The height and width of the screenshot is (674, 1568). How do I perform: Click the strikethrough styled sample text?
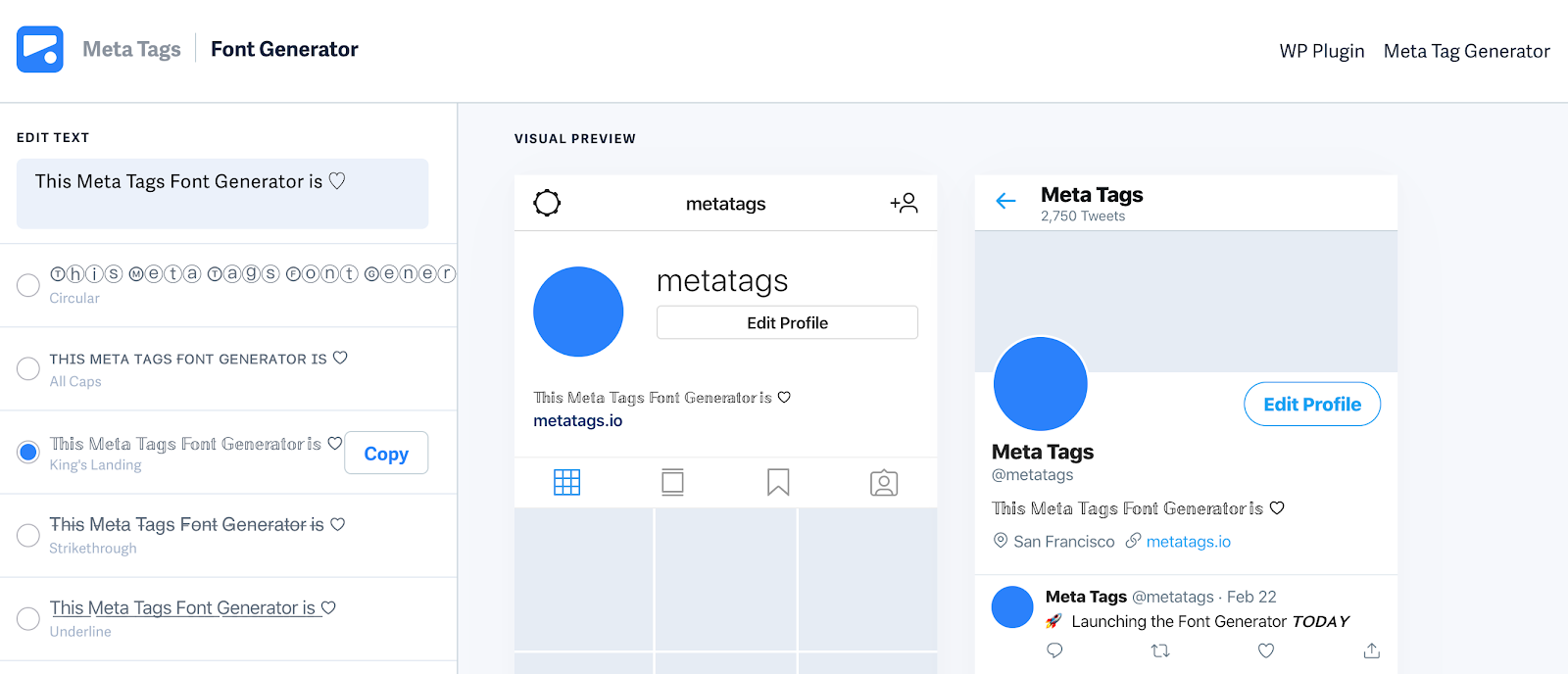(197, 524)
